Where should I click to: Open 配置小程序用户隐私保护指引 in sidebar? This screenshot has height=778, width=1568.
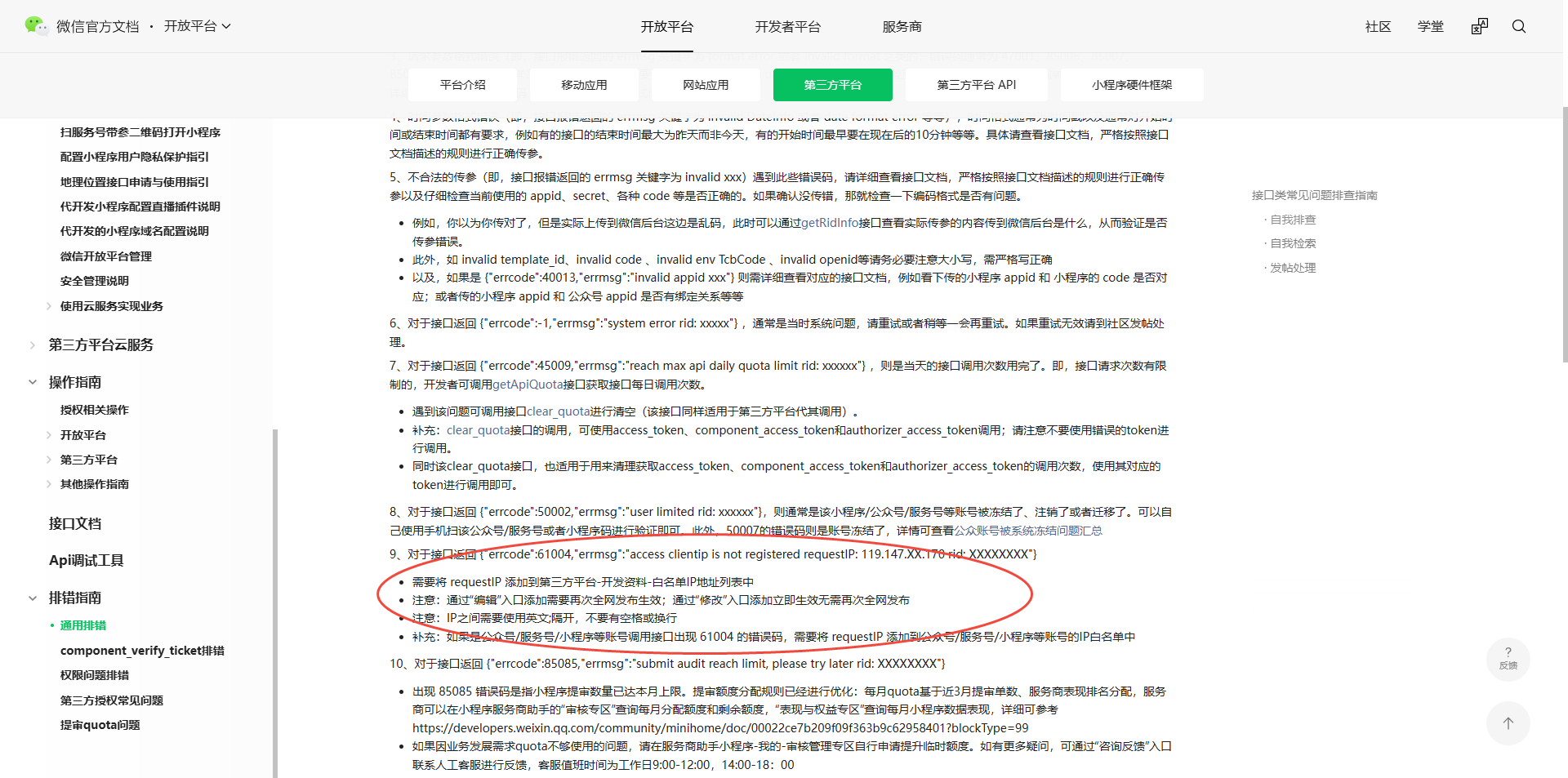coord(135,157)
